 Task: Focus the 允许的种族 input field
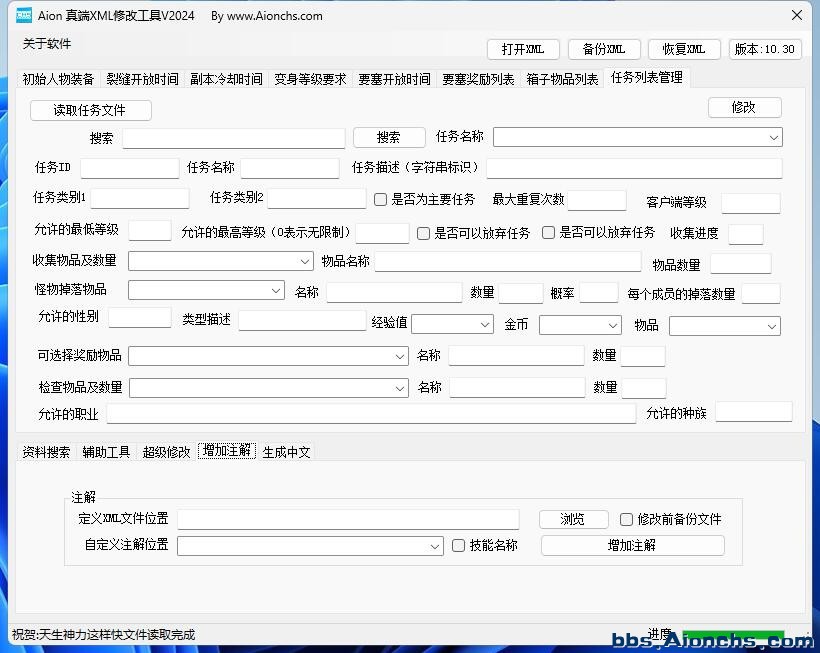pos(754,412)
